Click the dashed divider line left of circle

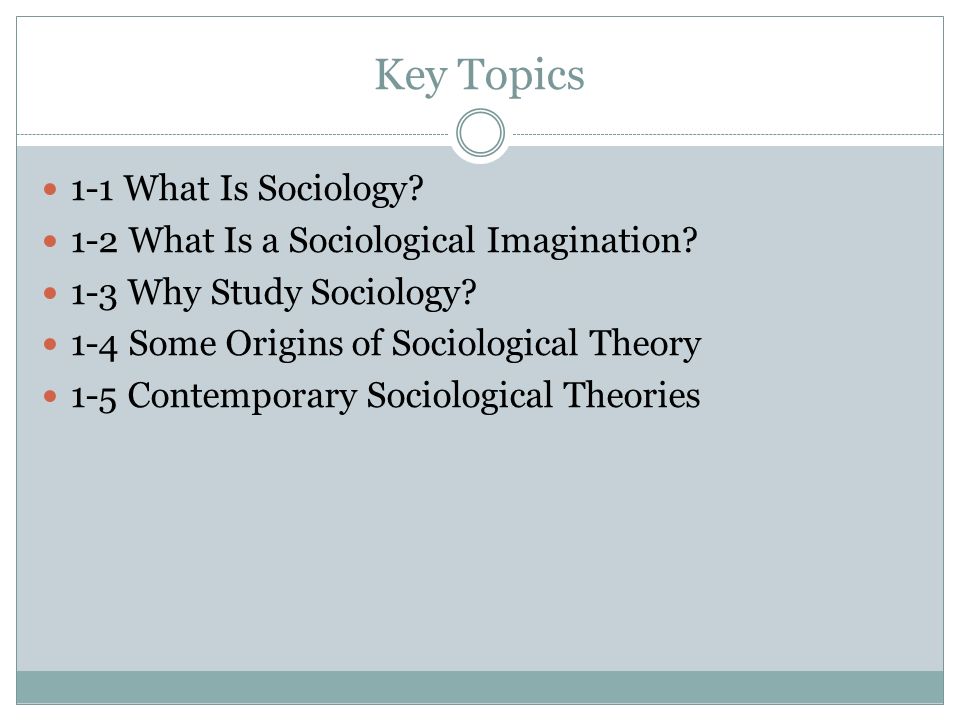click(233, 134)
